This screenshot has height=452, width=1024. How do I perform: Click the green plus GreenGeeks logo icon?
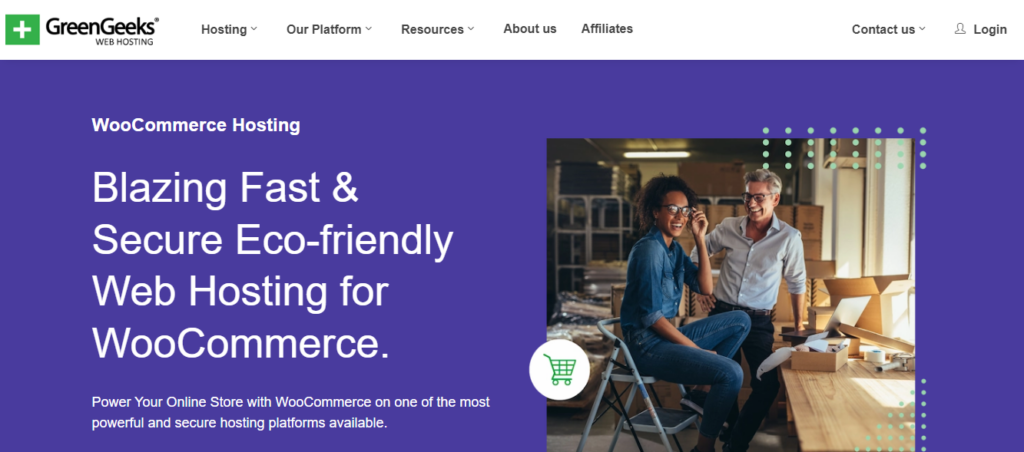pyautogui.click(x=22, y=30)
